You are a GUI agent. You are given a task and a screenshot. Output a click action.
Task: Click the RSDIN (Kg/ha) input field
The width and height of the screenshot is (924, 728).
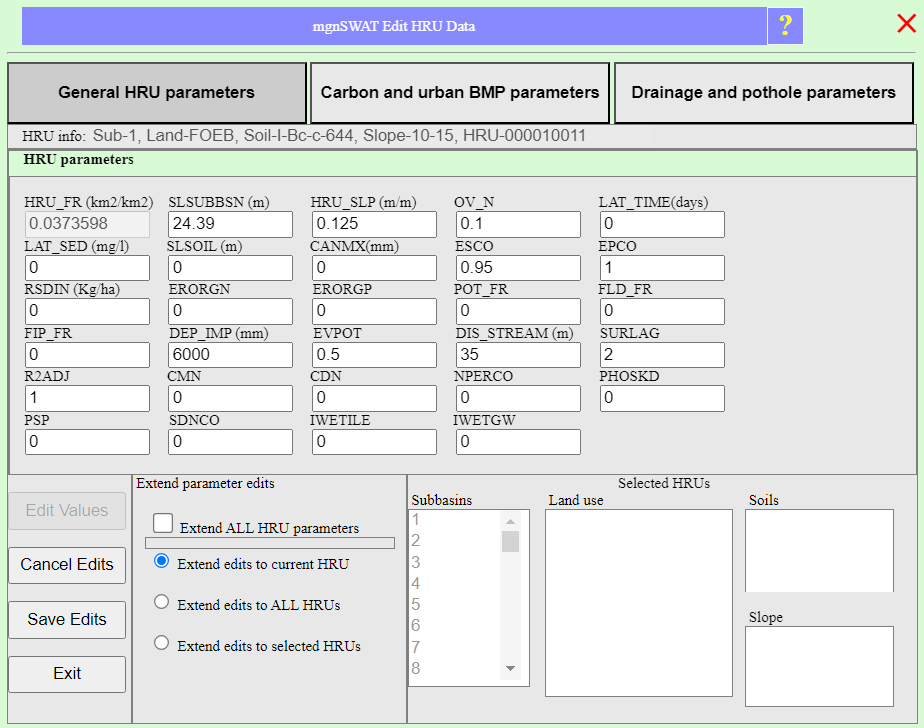tap(87, 311)
